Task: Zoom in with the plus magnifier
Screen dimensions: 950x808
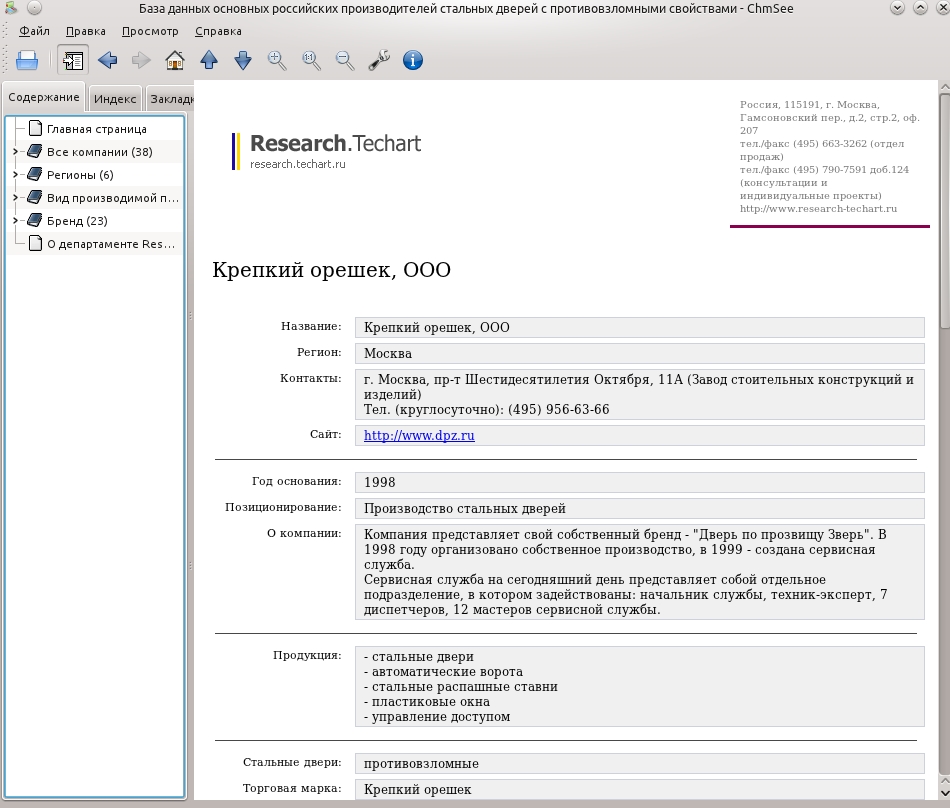Action: pos(277,61)
